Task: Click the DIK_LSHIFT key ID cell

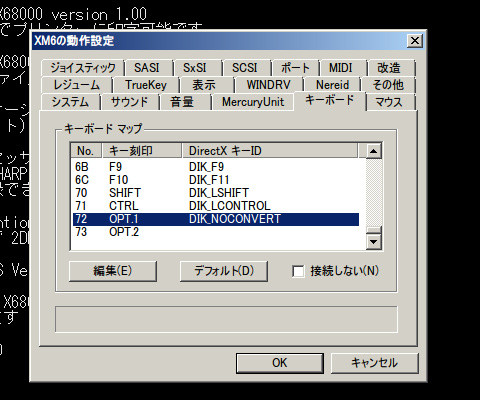Action: pos(219,193)
